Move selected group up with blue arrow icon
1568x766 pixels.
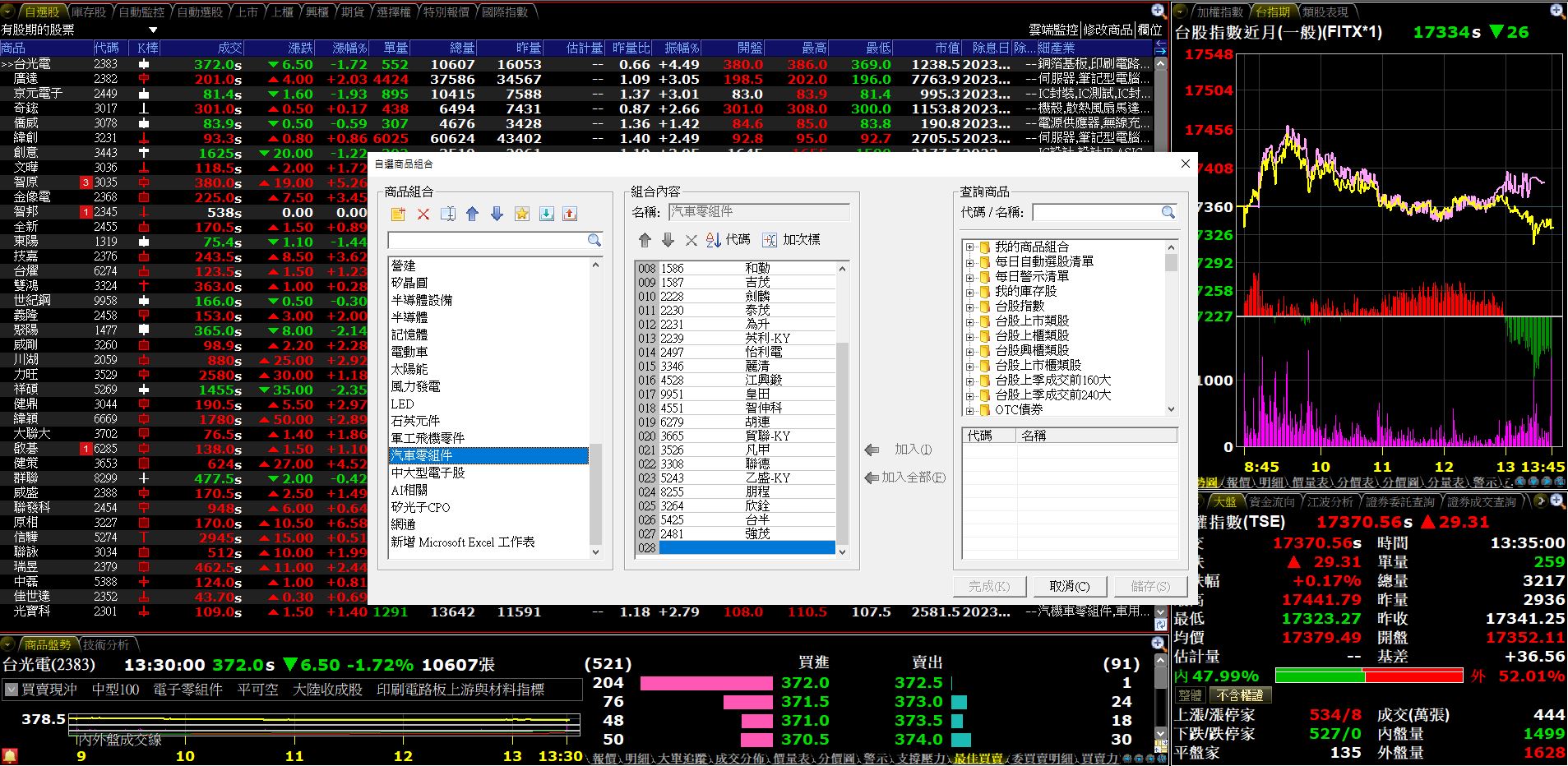[471, 214]
